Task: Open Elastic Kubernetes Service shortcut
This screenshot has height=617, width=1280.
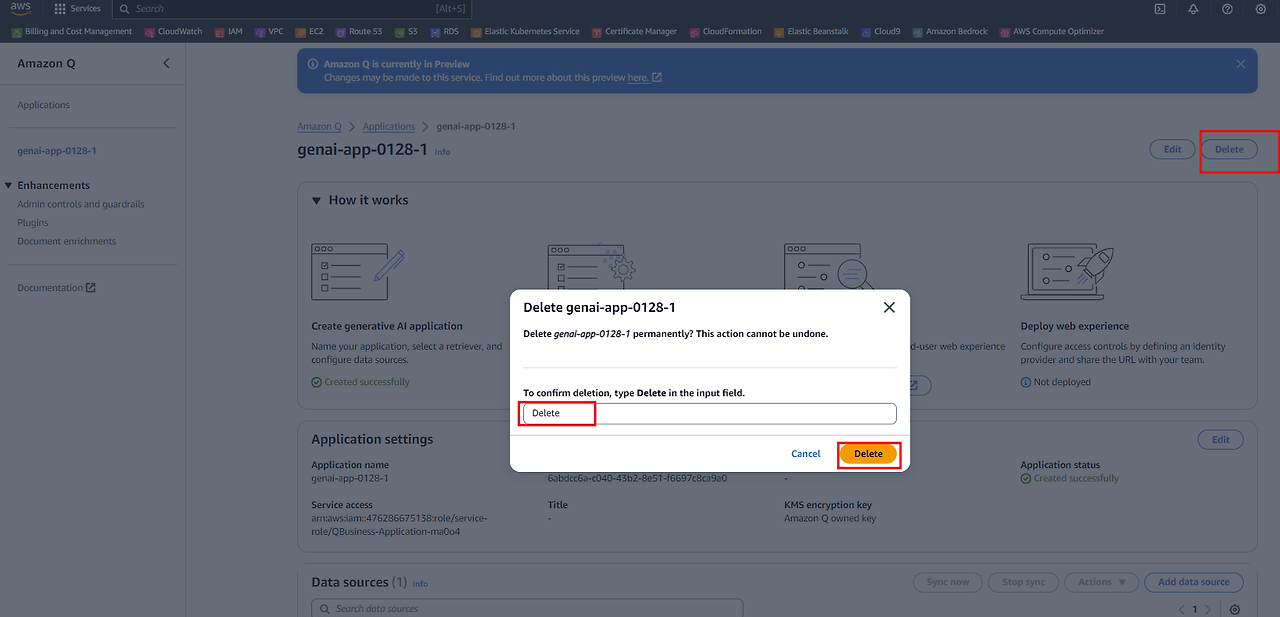Action: 525,32
